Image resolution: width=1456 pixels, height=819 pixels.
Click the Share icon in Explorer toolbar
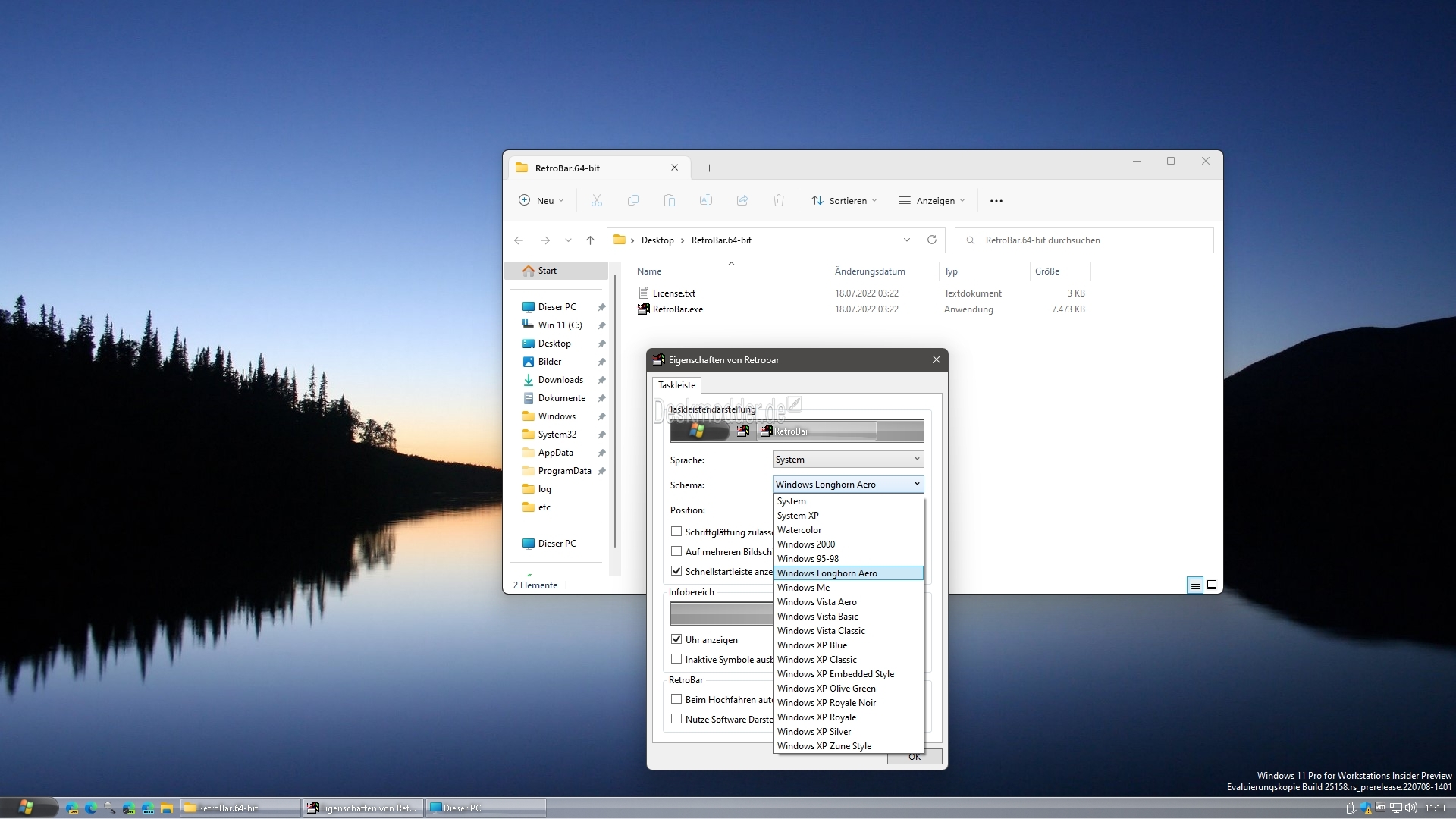742,201
